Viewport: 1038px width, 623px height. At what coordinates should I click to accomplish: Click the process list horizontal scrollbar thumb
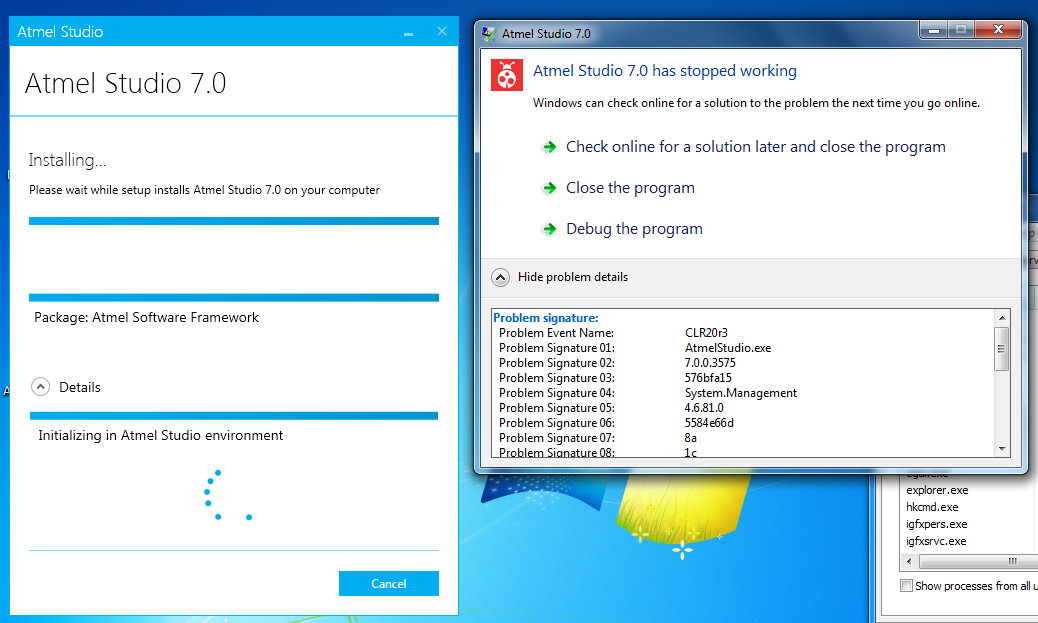(x=980, y=561)
